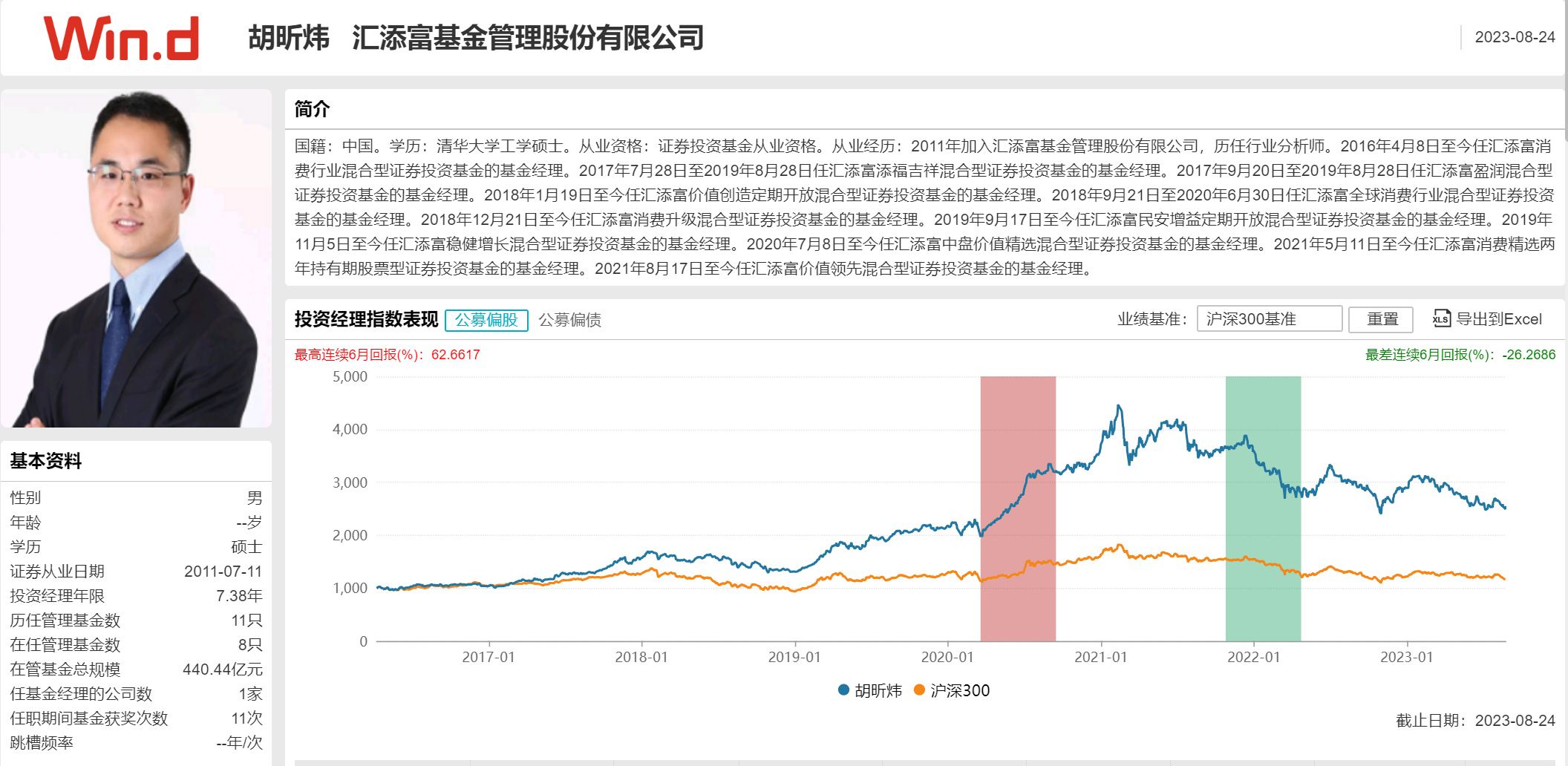Toggle the 胡昕炜 blue legend dot

[x=843, y=690]
